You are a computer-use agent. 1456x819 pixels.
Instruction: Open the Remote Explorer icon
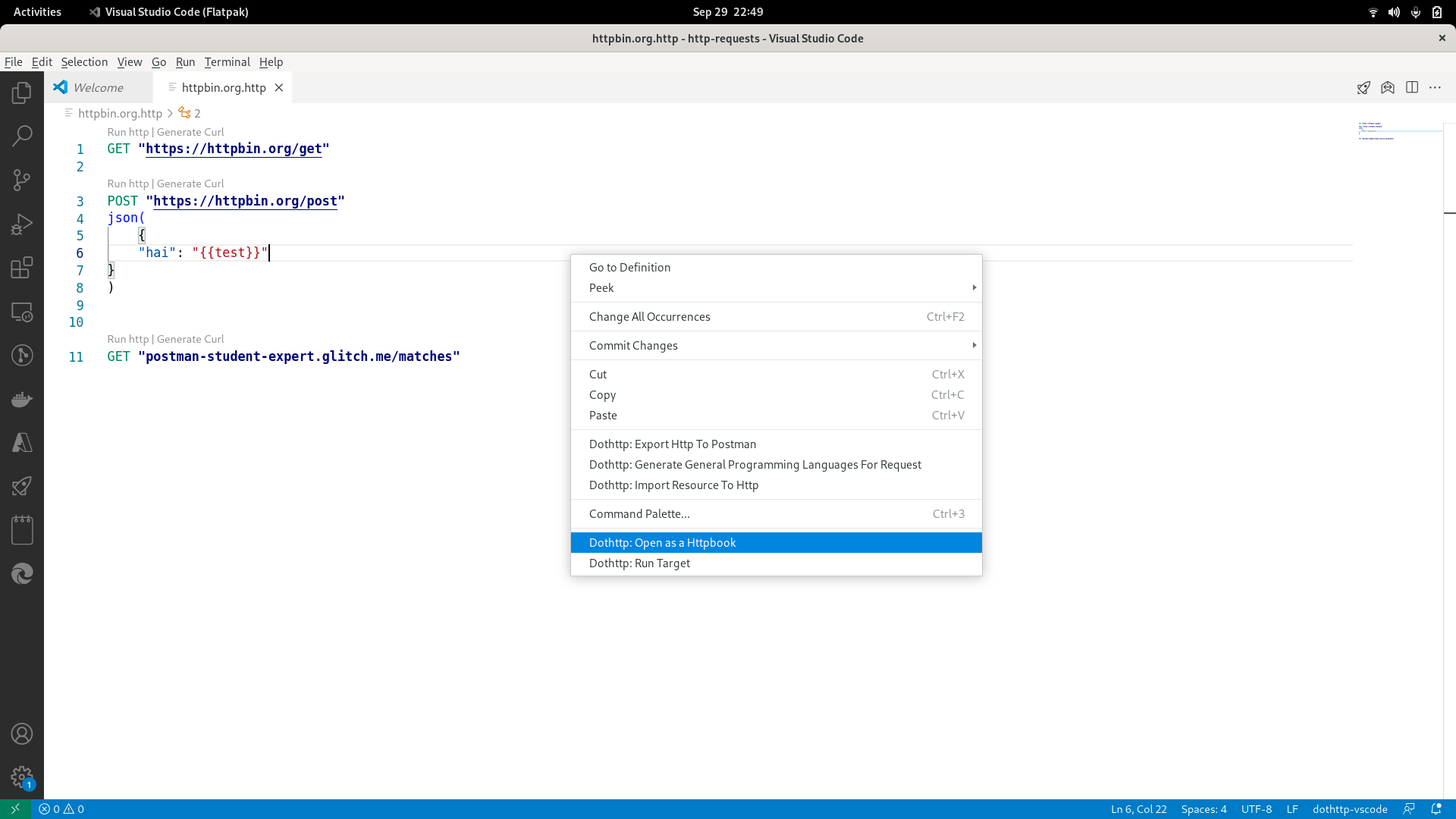click(22, 312)
